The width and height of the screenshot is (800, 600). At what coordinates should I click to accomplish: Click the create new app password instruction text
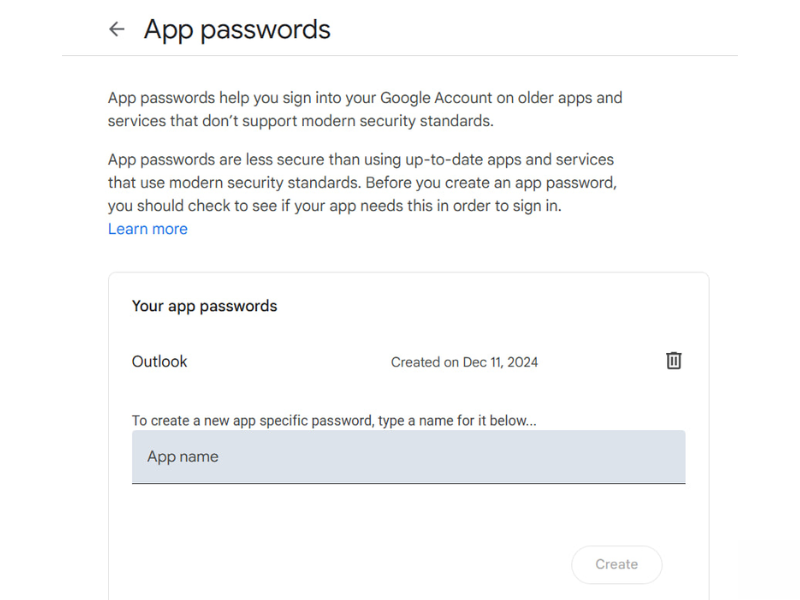(x=334, y=421)
